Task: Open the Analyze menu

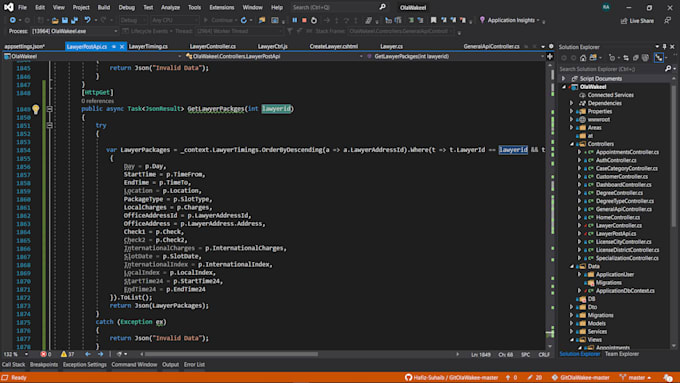Action: 170,7
